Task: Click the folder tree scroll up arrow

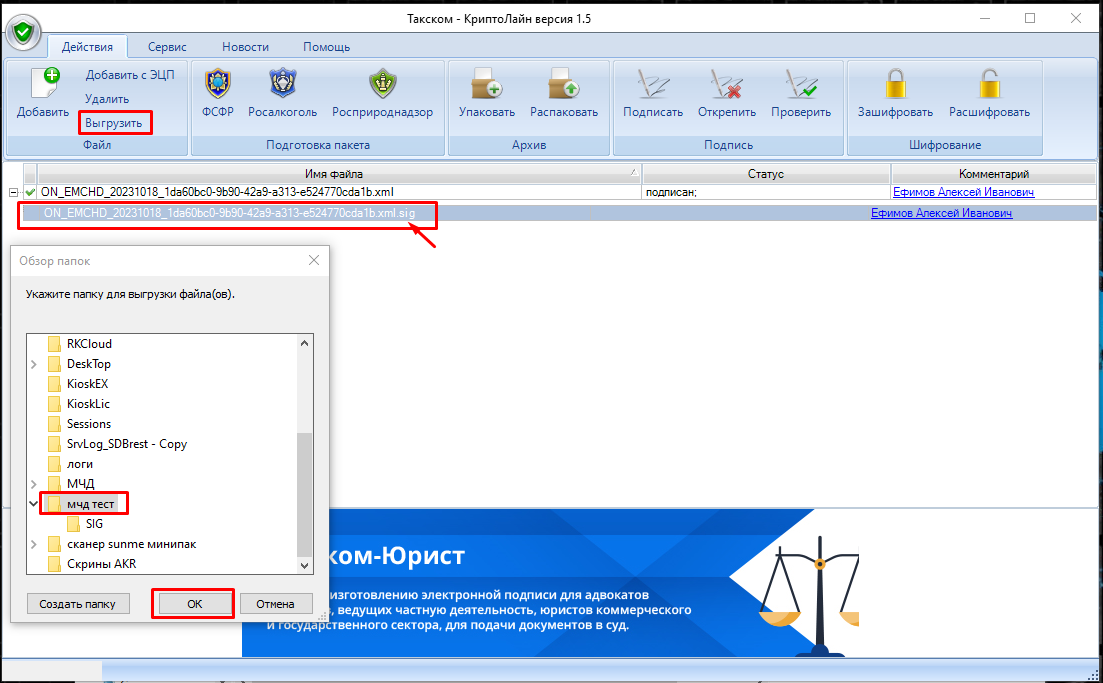Action: click(x=305, y=343)
